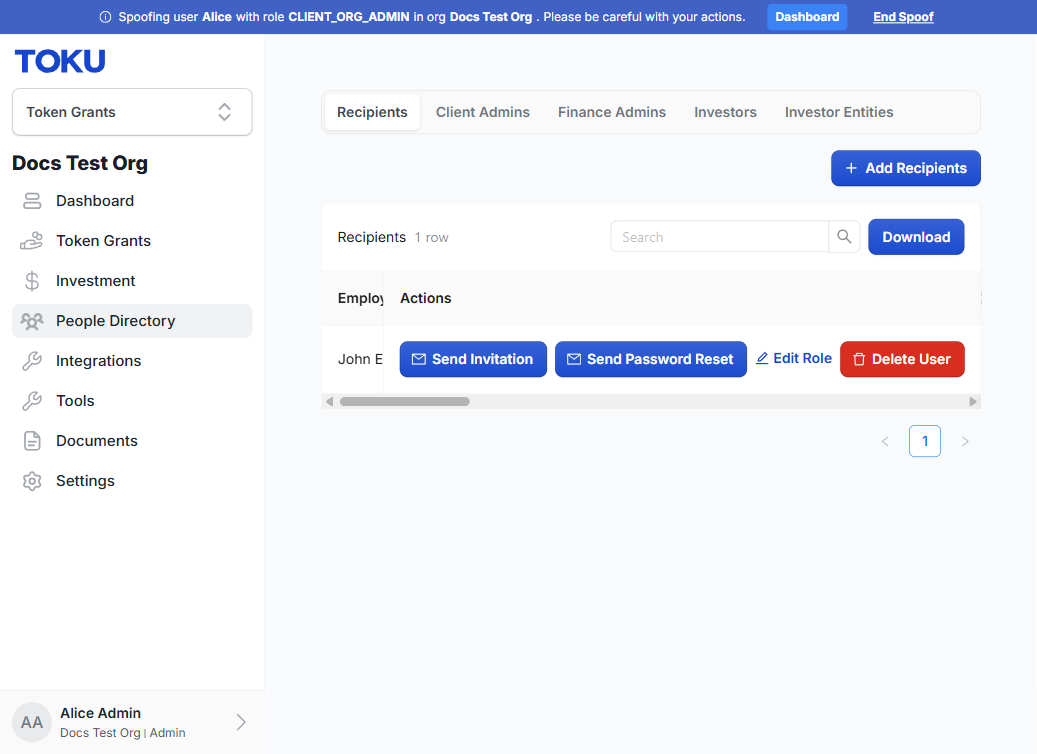1037x754 pixels.
Task: Open the Token Grants module selector
Action: click(132, 112)
